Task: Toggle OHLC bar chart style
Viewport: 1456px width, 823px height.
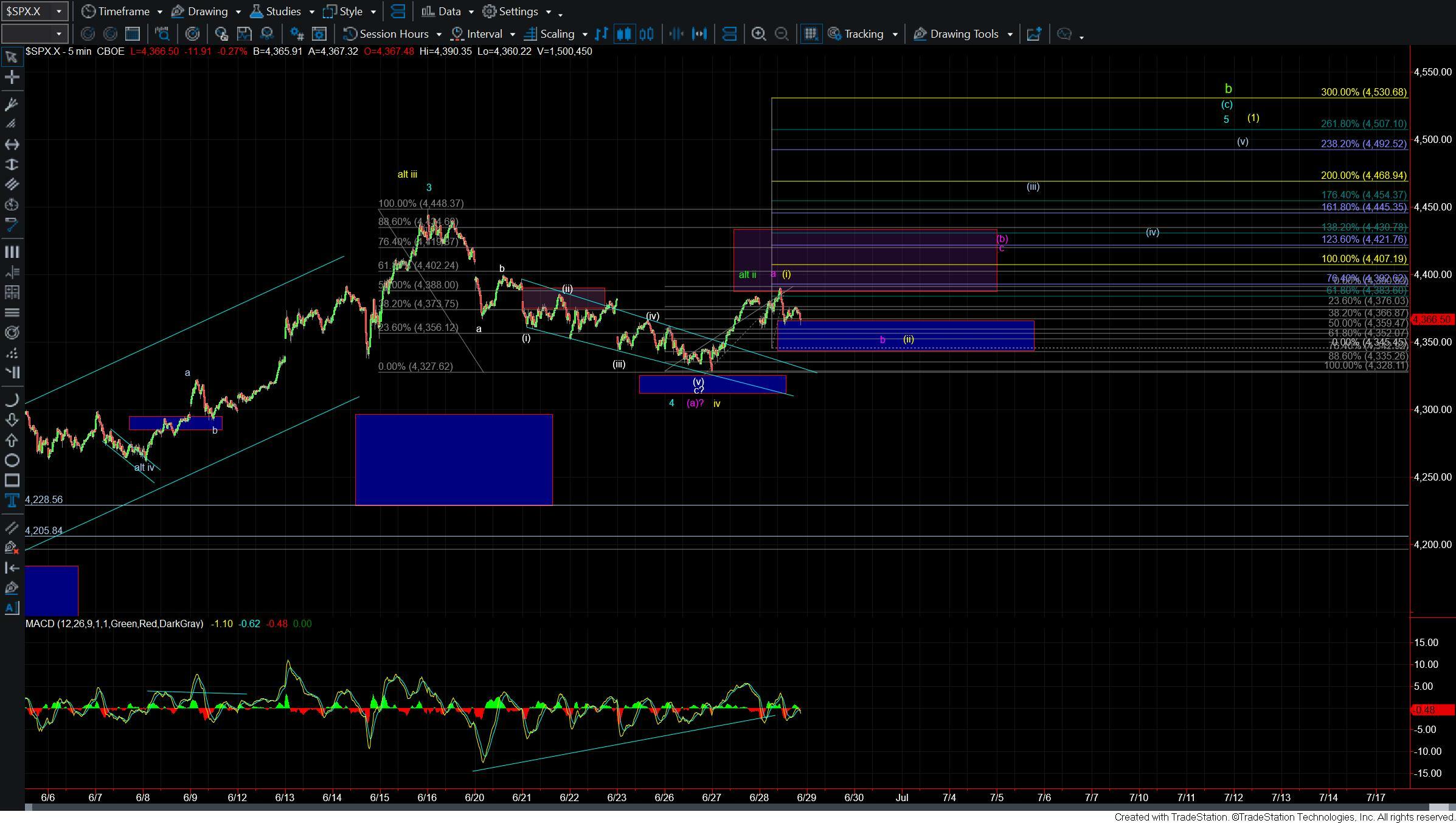Action: pos(601,34)
